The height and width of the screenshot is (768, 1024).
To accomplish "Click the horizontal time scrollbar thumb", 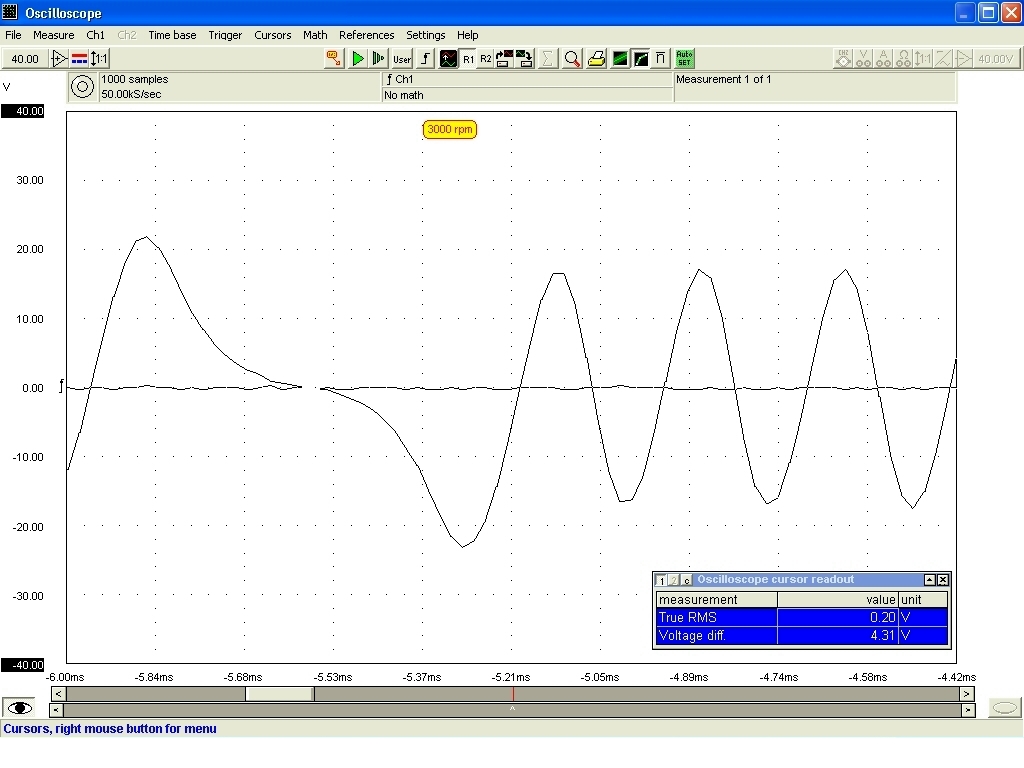I will pos(280,693).
